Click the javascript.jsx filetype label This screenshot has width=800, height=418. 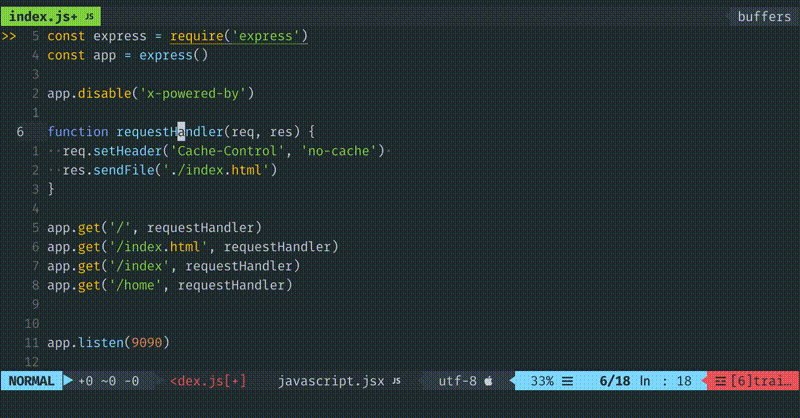[x=330, y=381]
